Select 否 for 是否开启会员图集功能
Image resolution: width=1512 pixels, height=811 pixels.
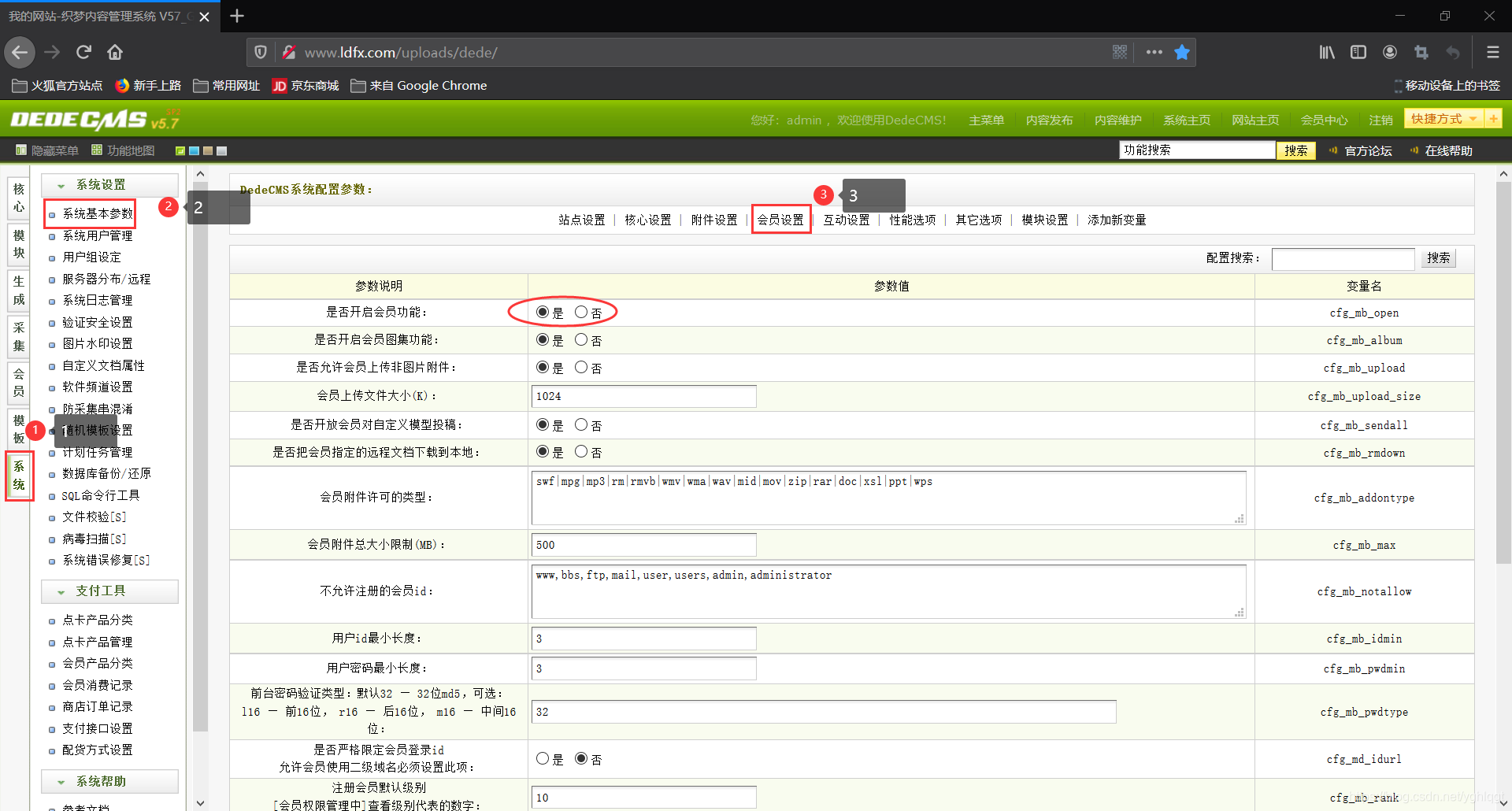(x=581, y=340)
